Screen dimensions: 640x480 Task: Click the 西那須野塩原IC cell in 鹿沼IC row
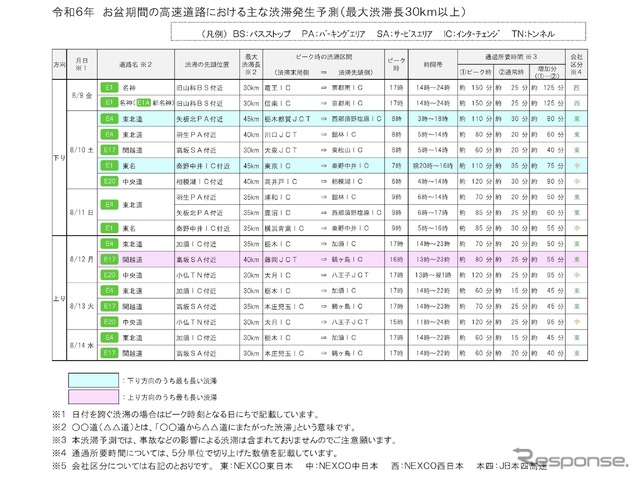pos(356,212)
